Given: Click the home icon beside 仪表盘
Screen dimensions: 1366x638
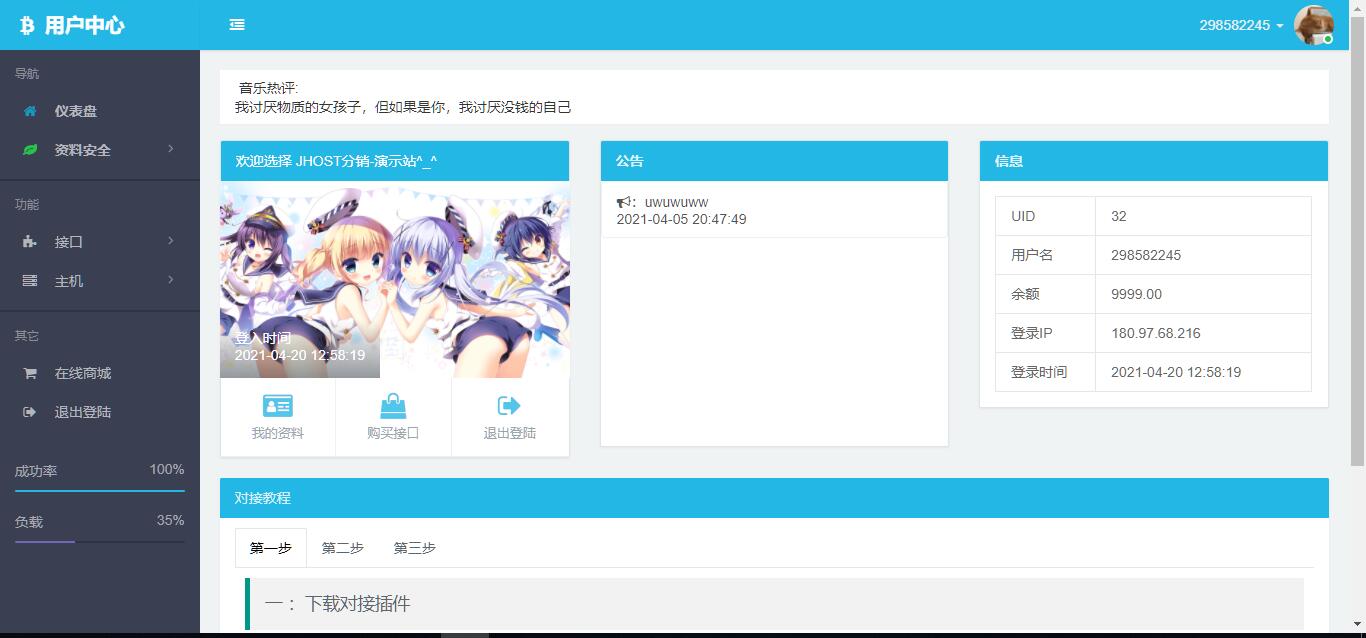Looking at the screenshot, I should pos(30,111).
